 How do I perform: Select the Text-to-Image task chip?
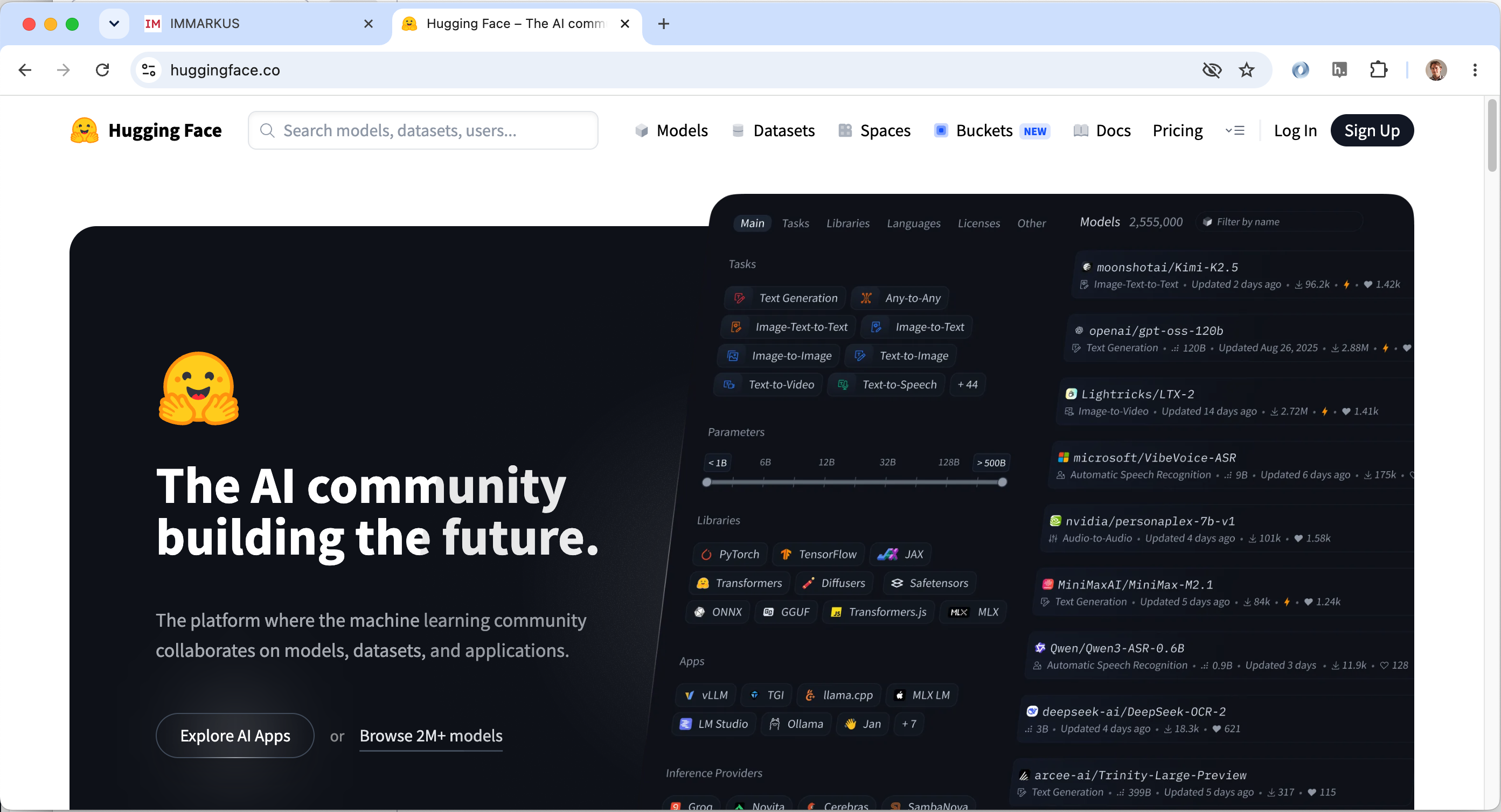901,355
